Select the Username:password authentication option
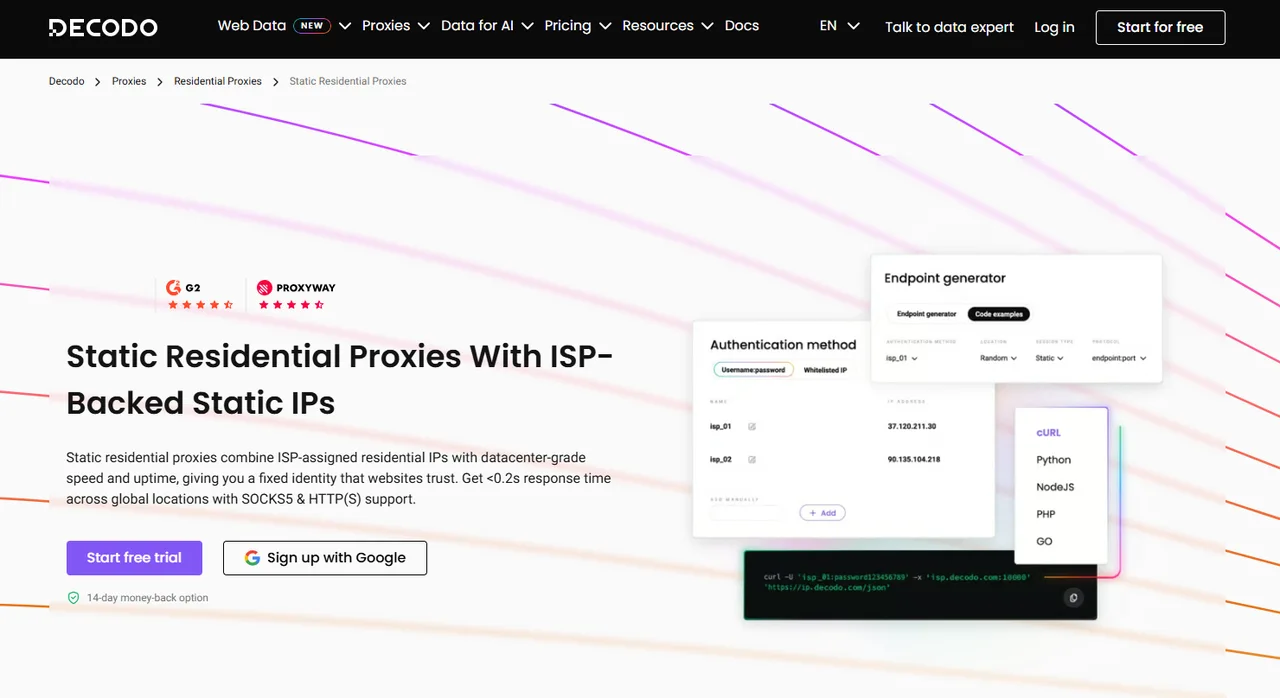The height and width of the screenshot is (698, 1280). 753,370
